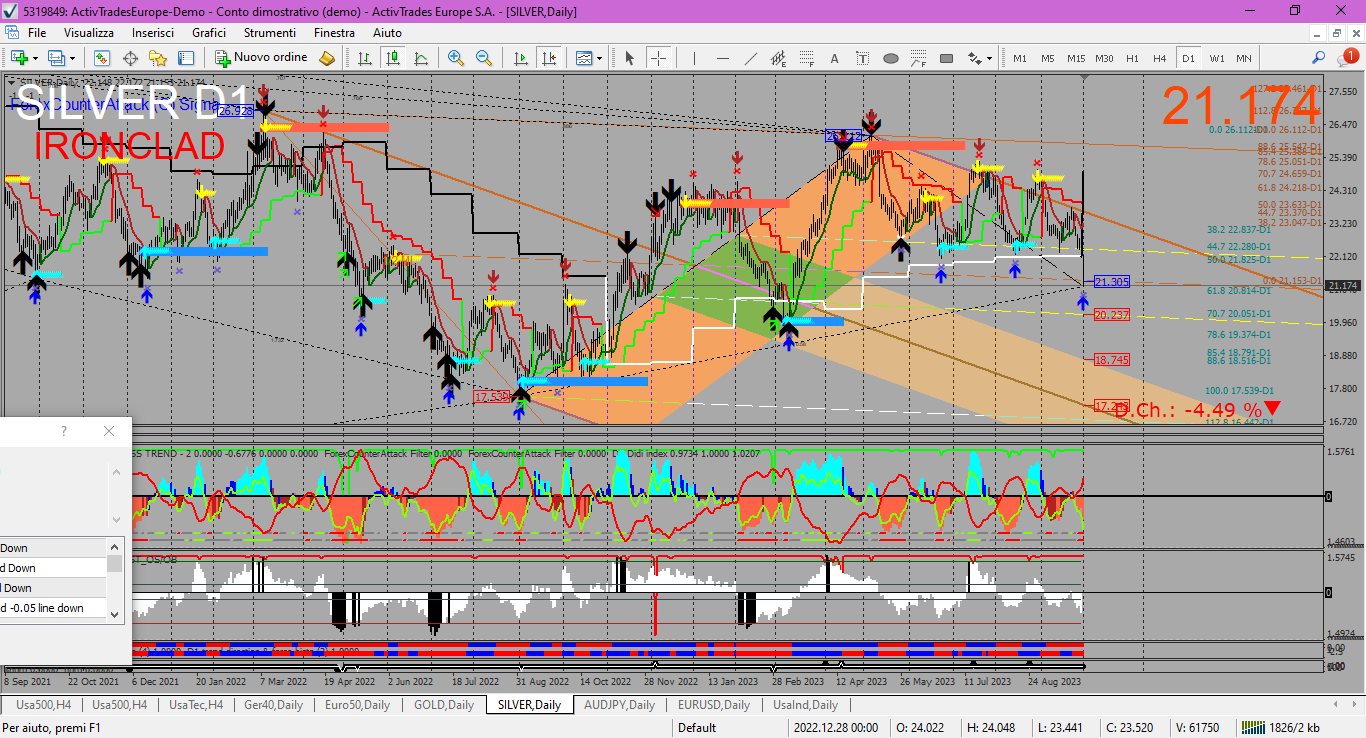The height and width of the screenshot is (738, 1366).
Task: Click the Nuovo ordine button
Action: tap(262, 58)
